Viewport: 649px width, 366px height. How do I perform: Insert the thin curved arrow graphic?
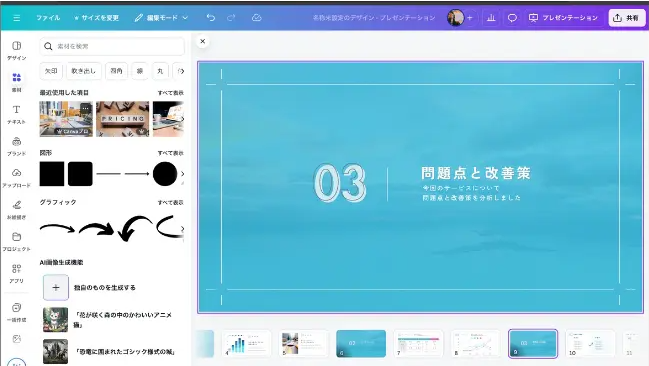click(x=57, y=228)
